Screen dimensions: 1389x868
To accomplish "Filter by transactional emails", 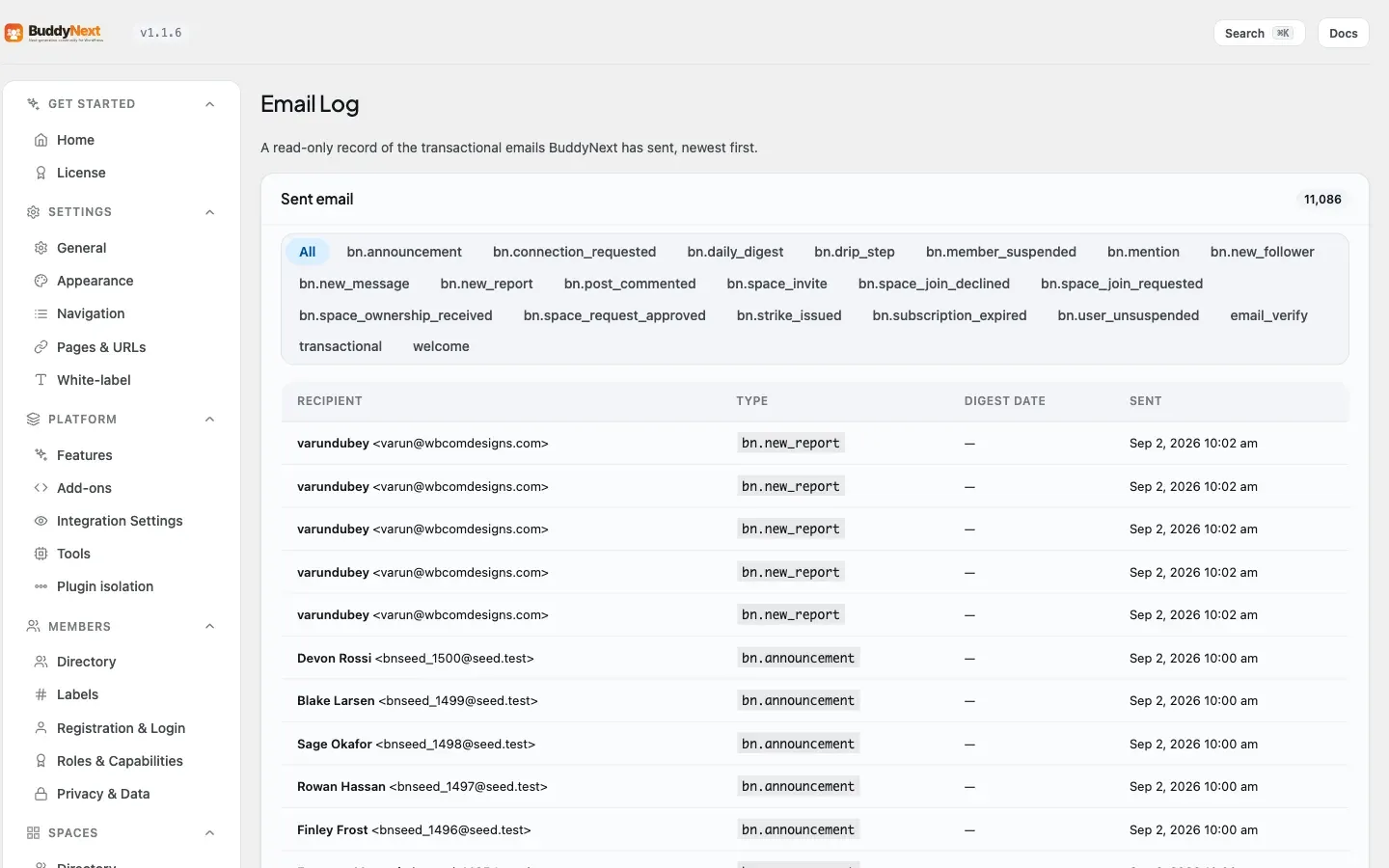I will 340,346.
